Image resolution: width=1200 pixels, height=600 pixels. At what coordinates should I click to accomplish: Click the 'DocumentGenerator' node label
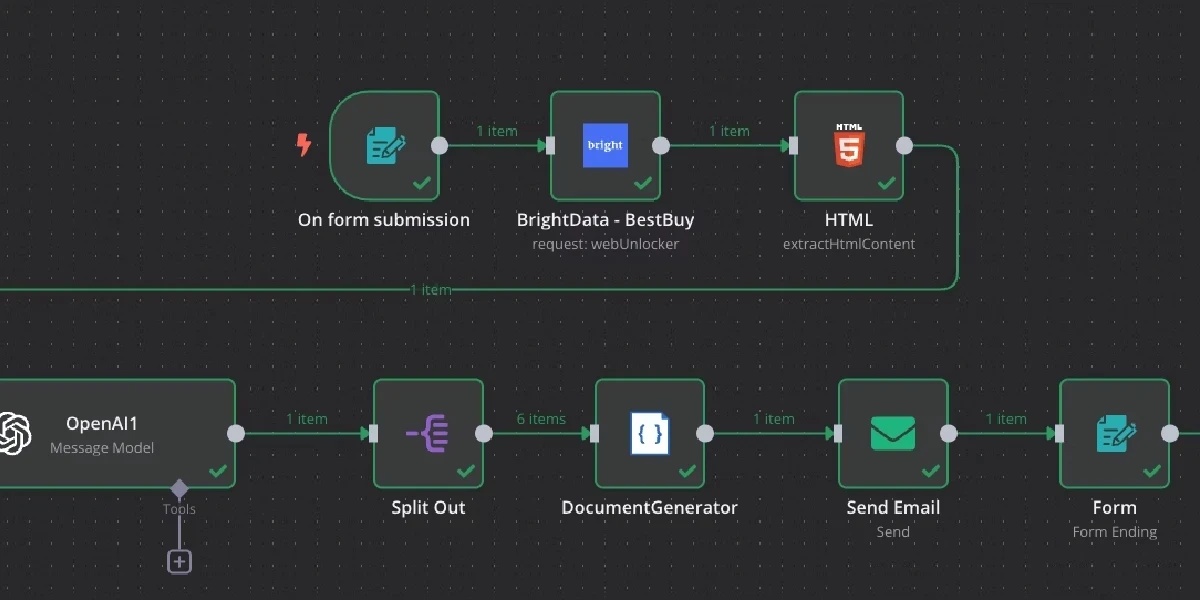pyautogui.click(x=650, y=508)
